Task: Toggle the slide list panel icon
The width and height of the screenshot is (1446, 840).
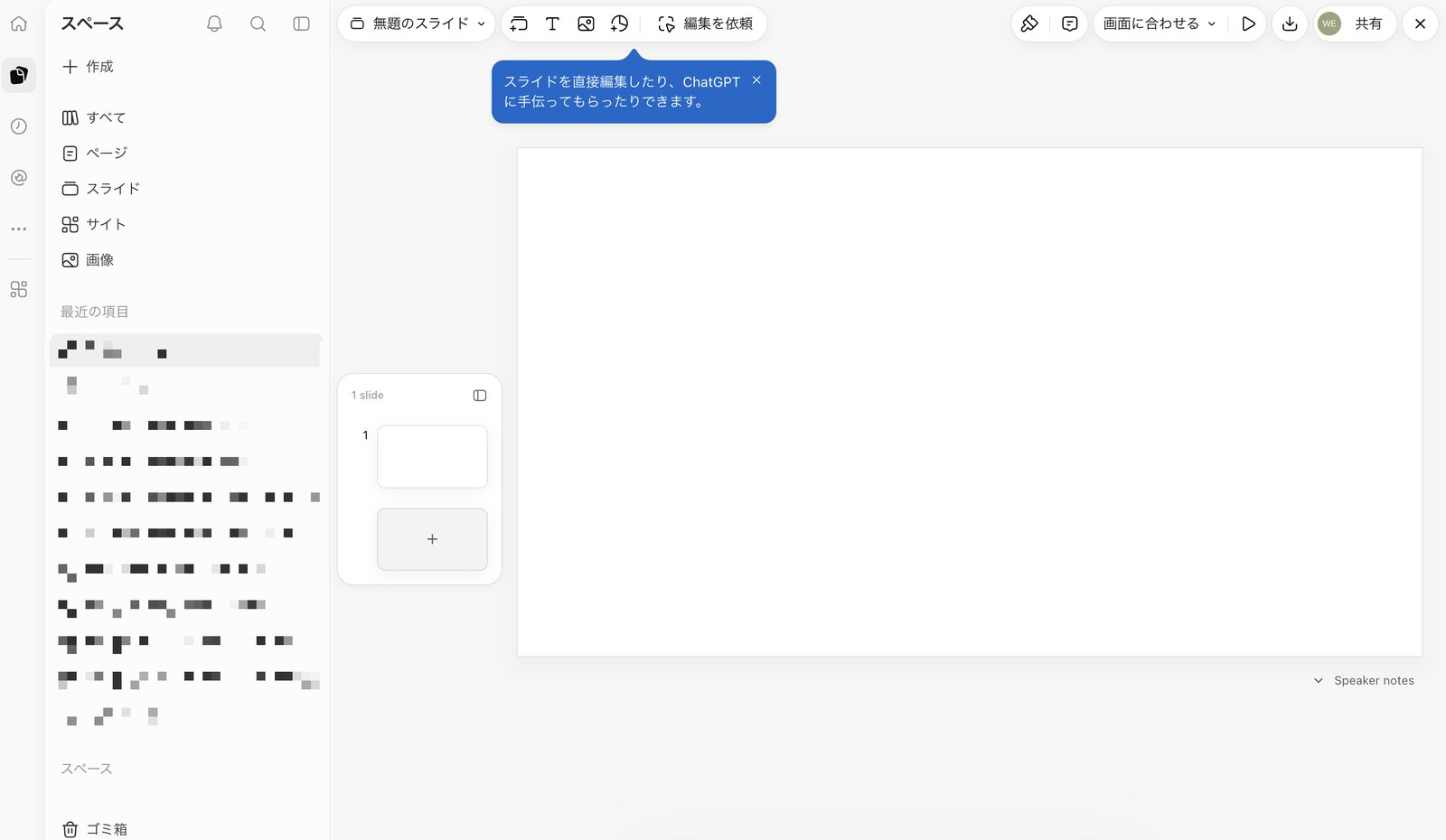Action: [x=480, y=396]
